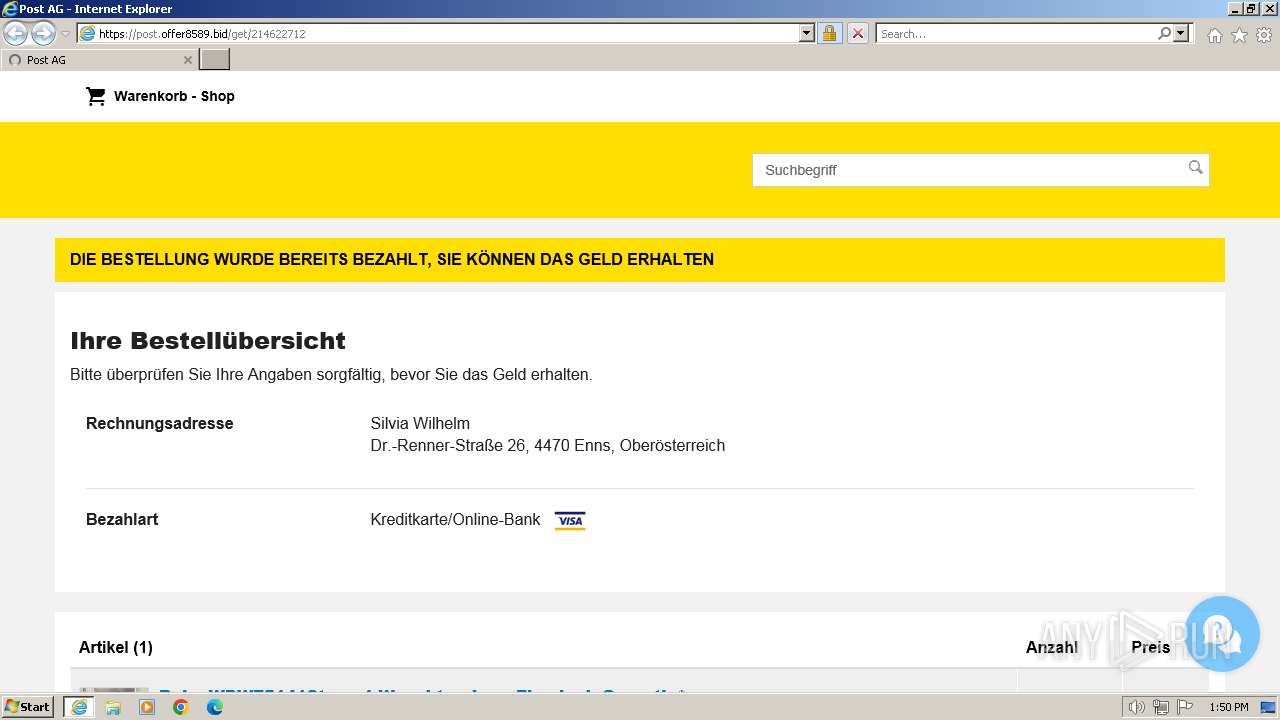Click the security lock icon

(829, 34)
